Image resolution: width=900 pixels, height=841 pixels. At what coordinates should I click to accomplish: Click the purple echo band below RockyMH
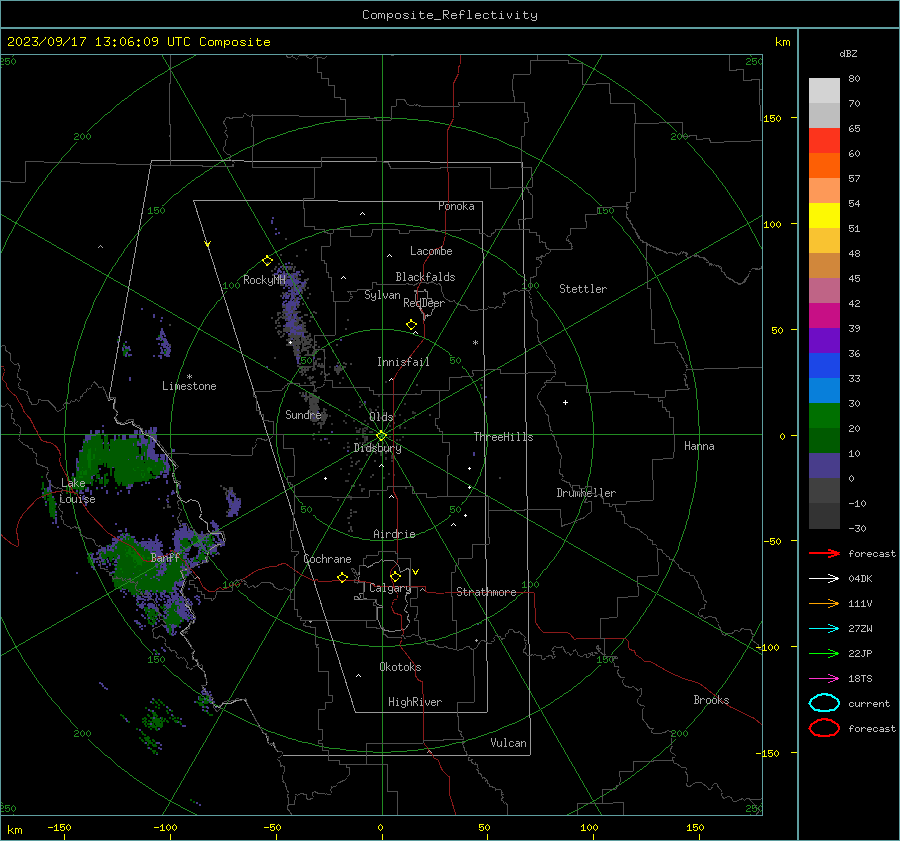click(294, 313)
